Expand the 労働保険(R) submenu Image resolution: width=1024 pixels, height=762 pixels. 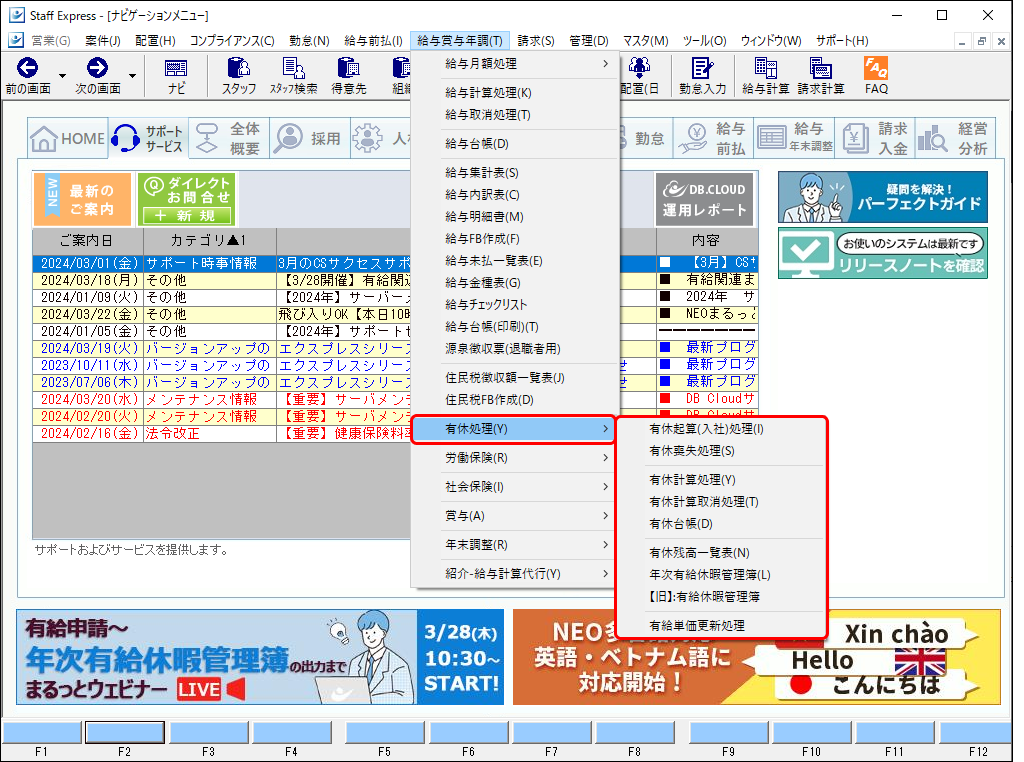(x=515, y=458)
